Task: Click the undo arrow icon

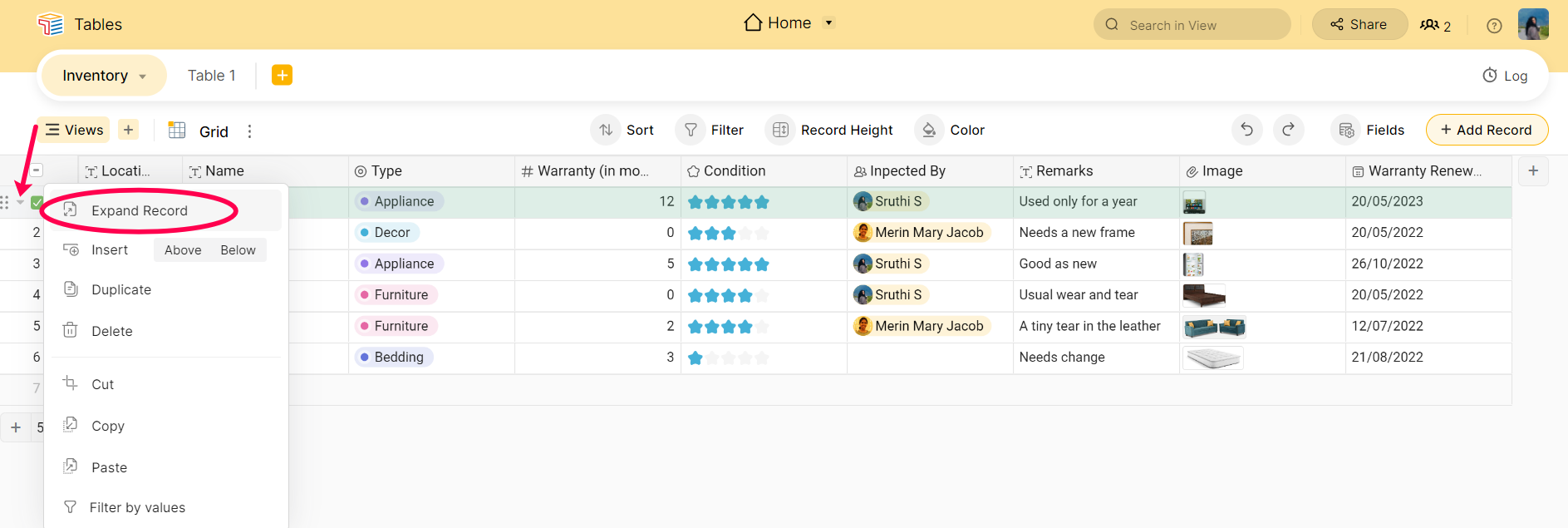Action: tap(1246, 130)
